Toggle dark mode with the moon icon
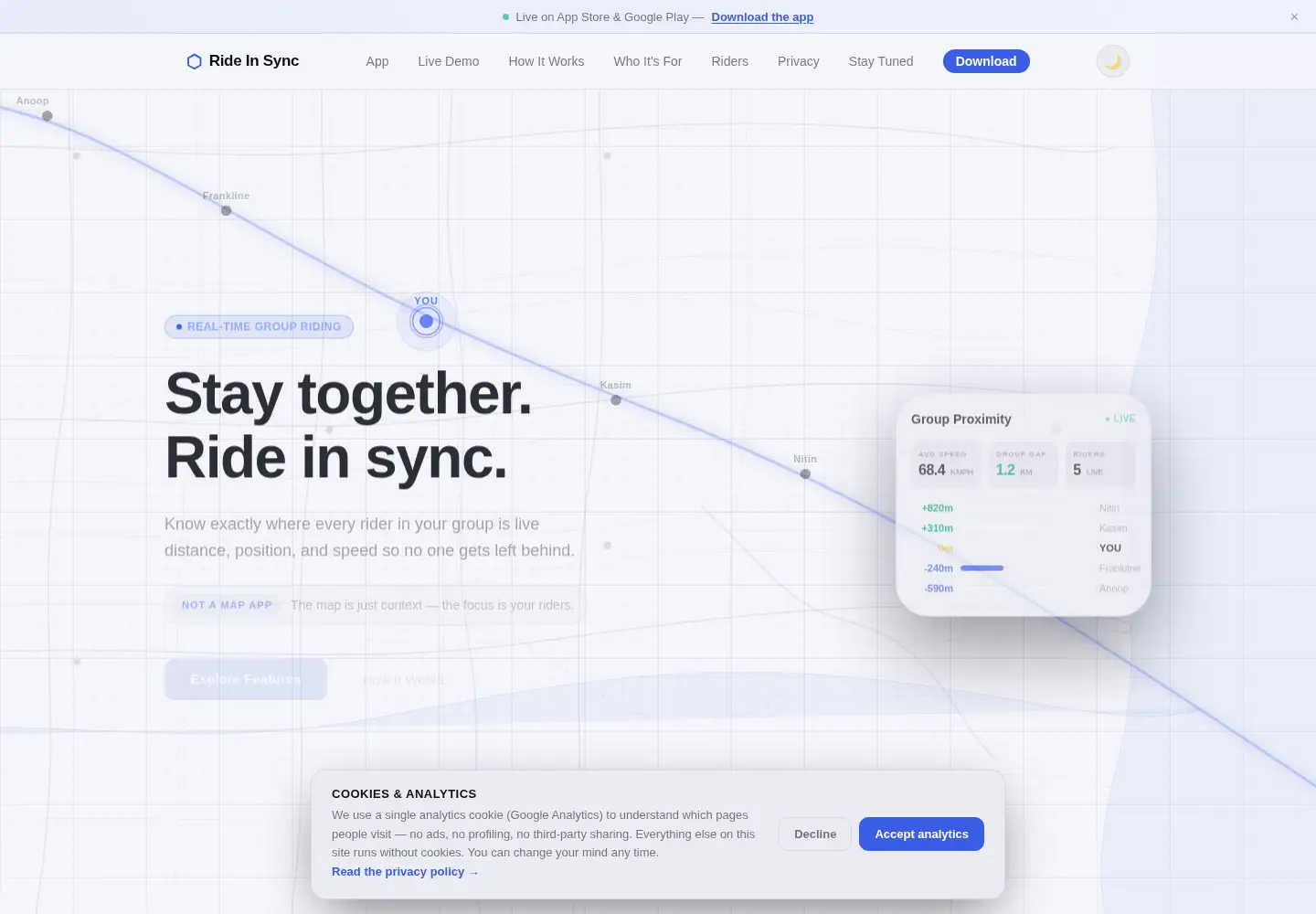The width and height of the screenshot is (1316, 914). (1113, 61)
